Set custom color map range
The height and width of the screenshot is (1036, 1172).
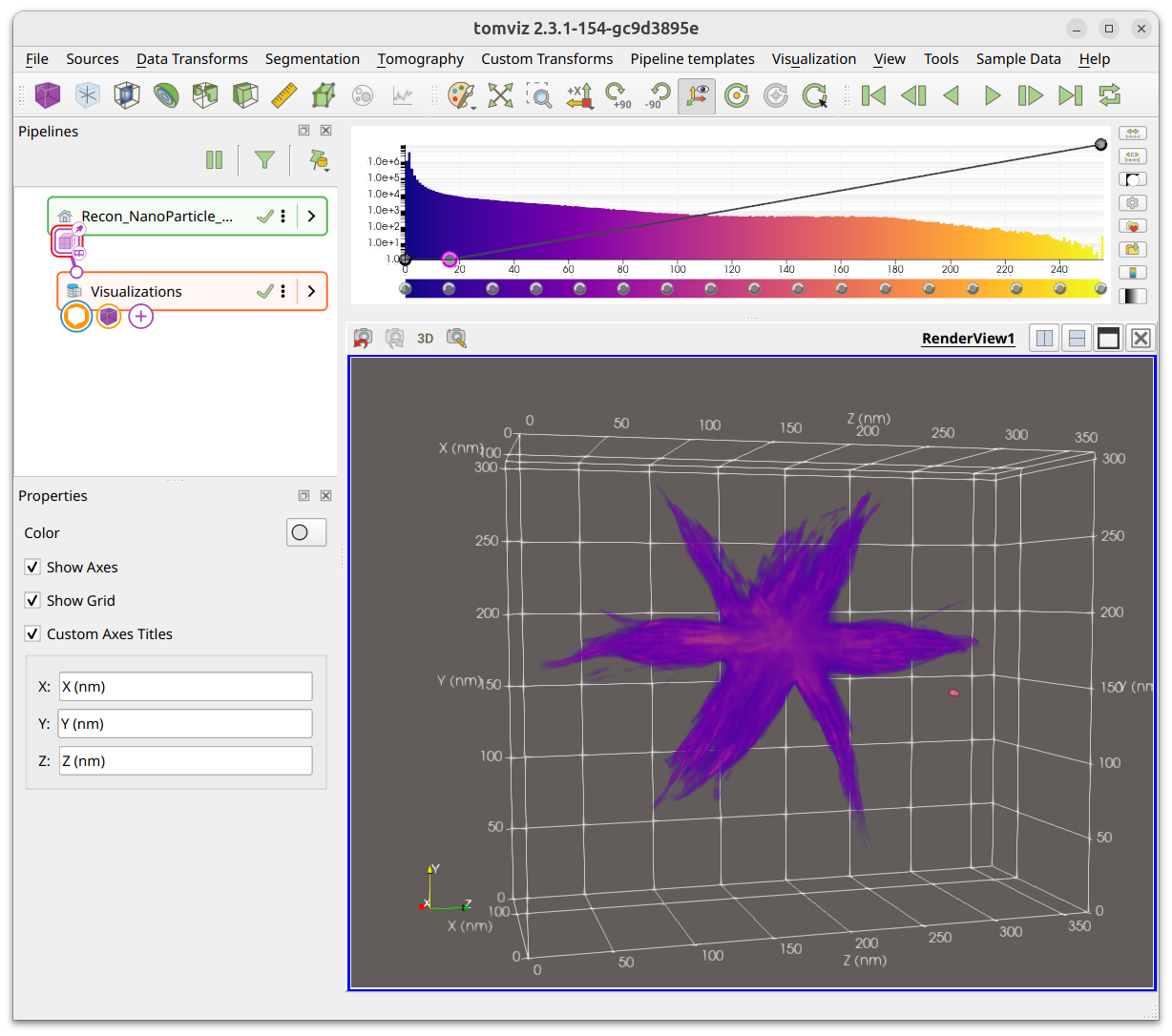(x=1132, y=156)
